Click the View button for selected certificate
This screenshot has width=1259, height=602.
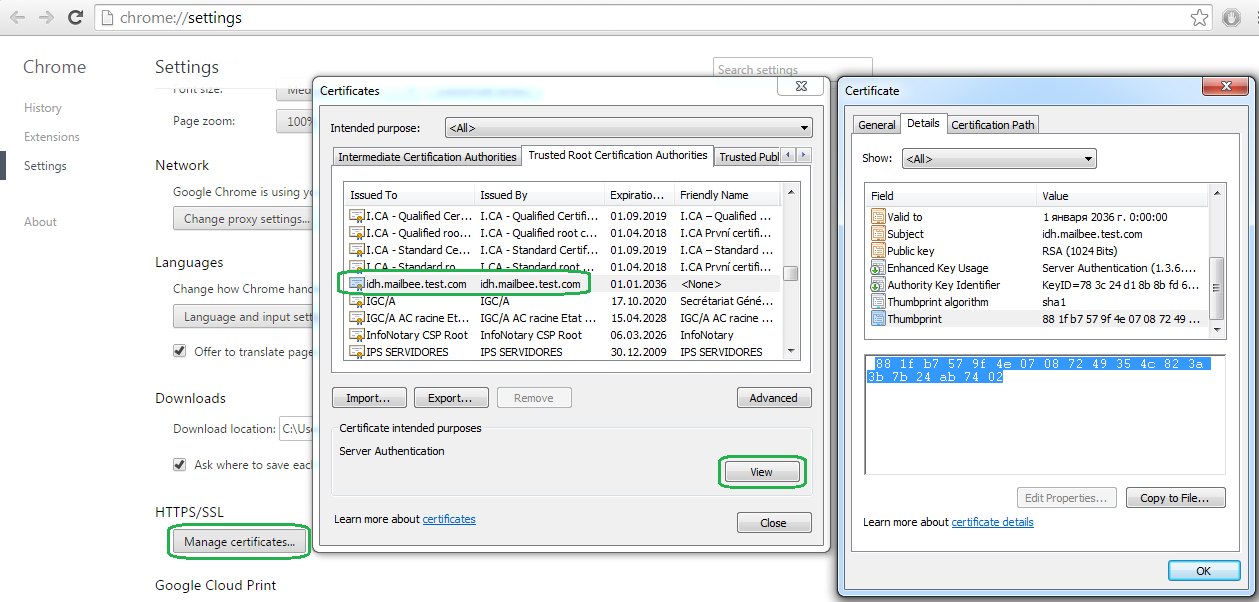(761, 472)
